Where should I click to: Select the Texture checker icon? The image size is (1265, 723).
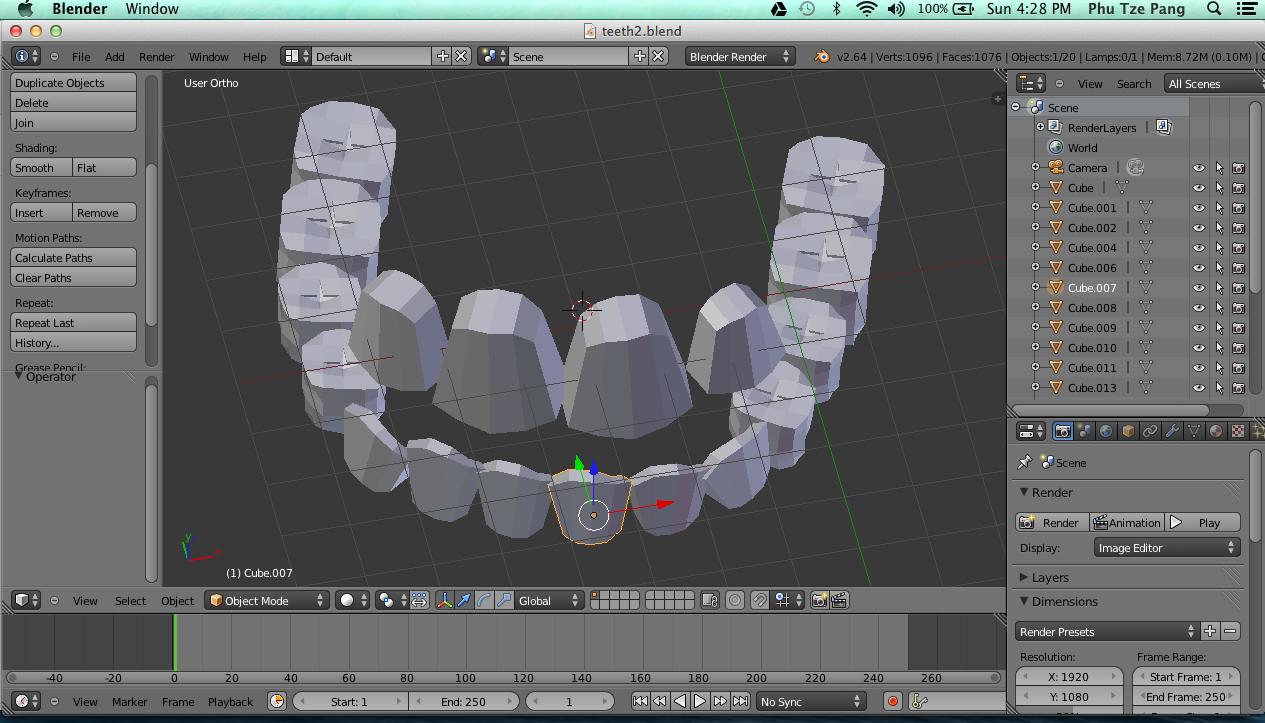(x=1240, y=430)
